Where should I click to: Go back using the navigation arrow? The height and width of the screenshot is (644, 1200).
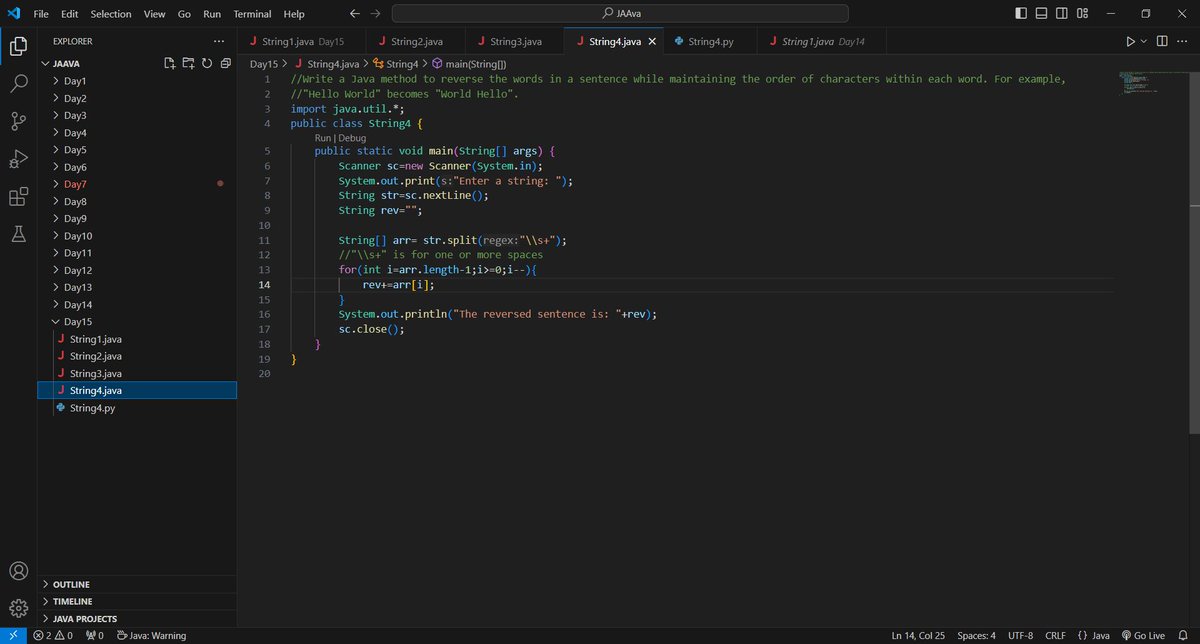click(355, 14)
